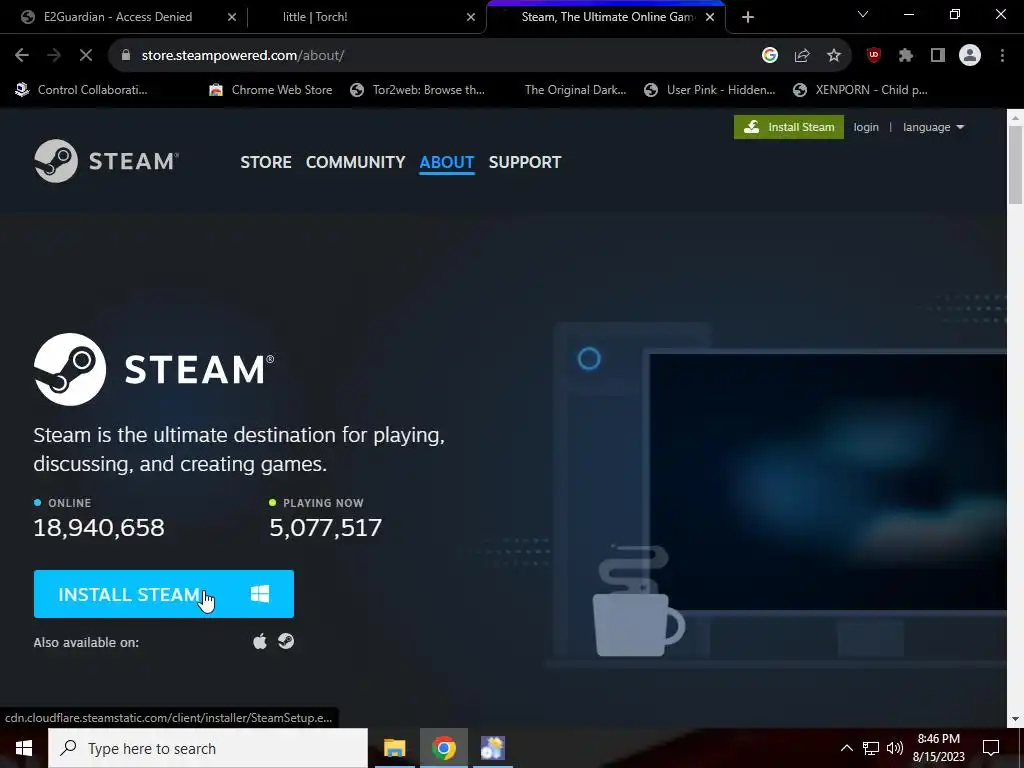Click the page vertical scrollbar thumb
Screen dimensions: 1024x768
coord(1015,165)
